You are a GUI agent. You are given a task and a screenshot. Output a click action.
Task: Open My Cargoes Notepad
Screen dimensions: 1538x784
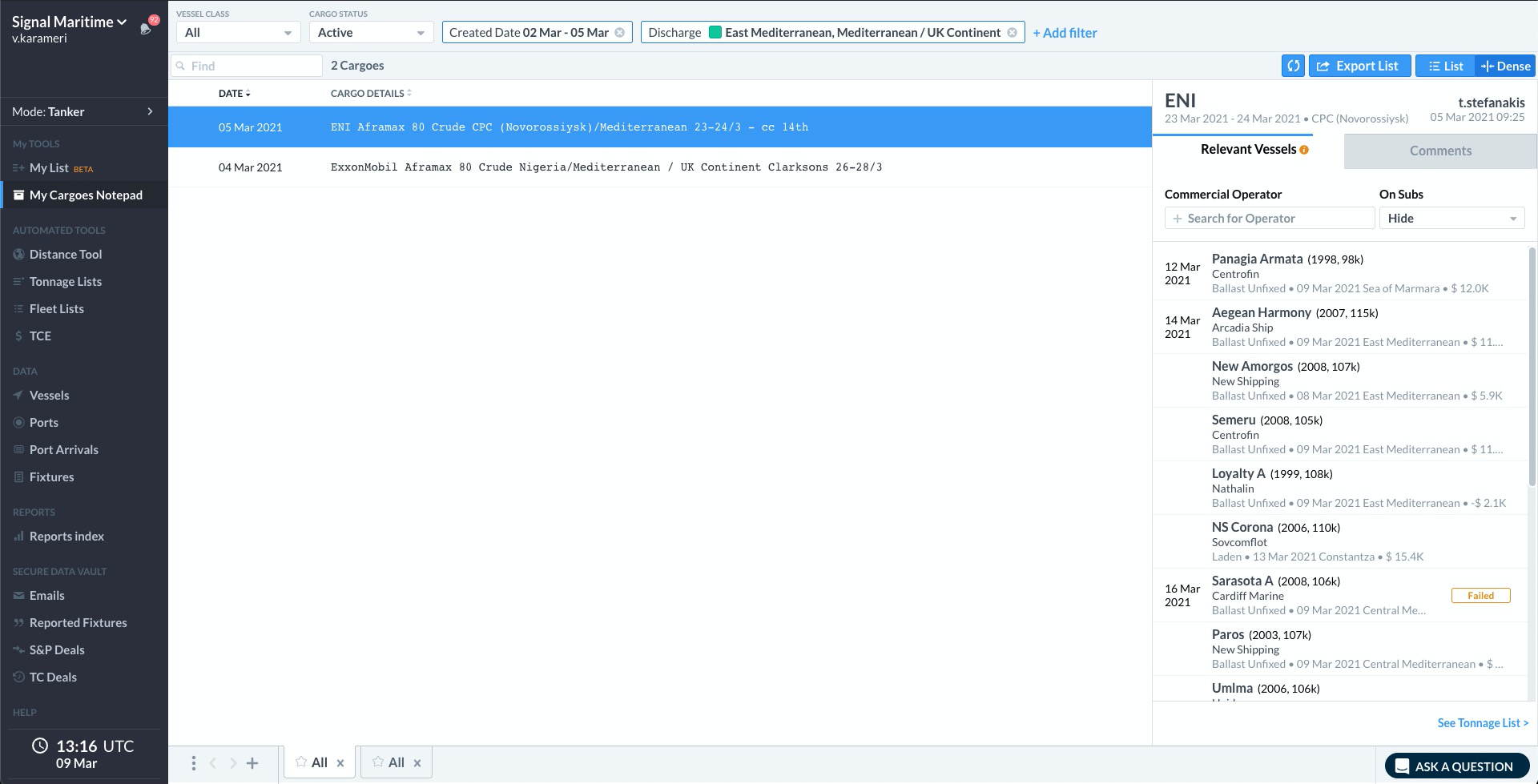tap(84, 195)
